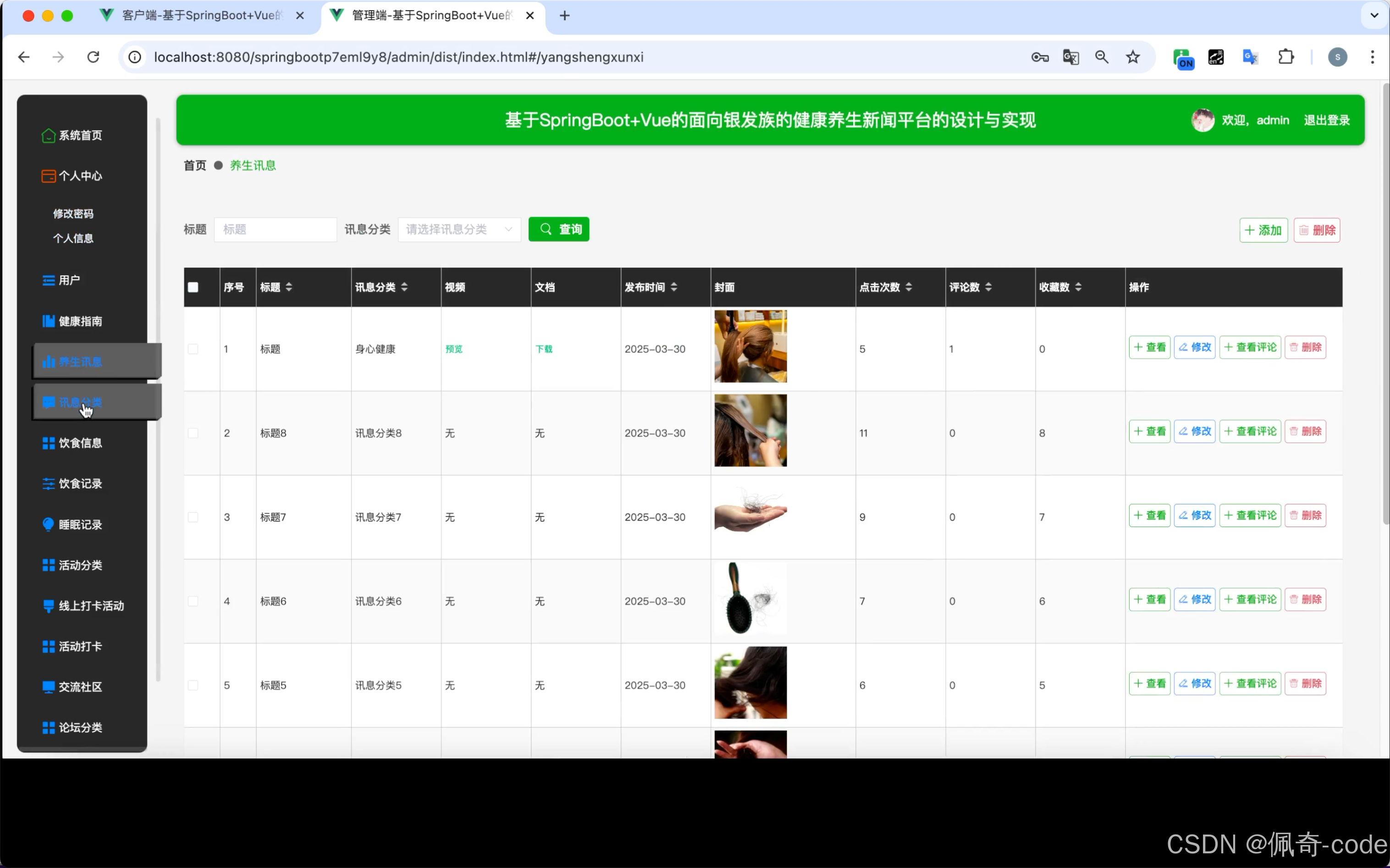Viewport: 1390px width, 868px height.
Task: Reload the page with refresh icon
Action: coord(93,57)
